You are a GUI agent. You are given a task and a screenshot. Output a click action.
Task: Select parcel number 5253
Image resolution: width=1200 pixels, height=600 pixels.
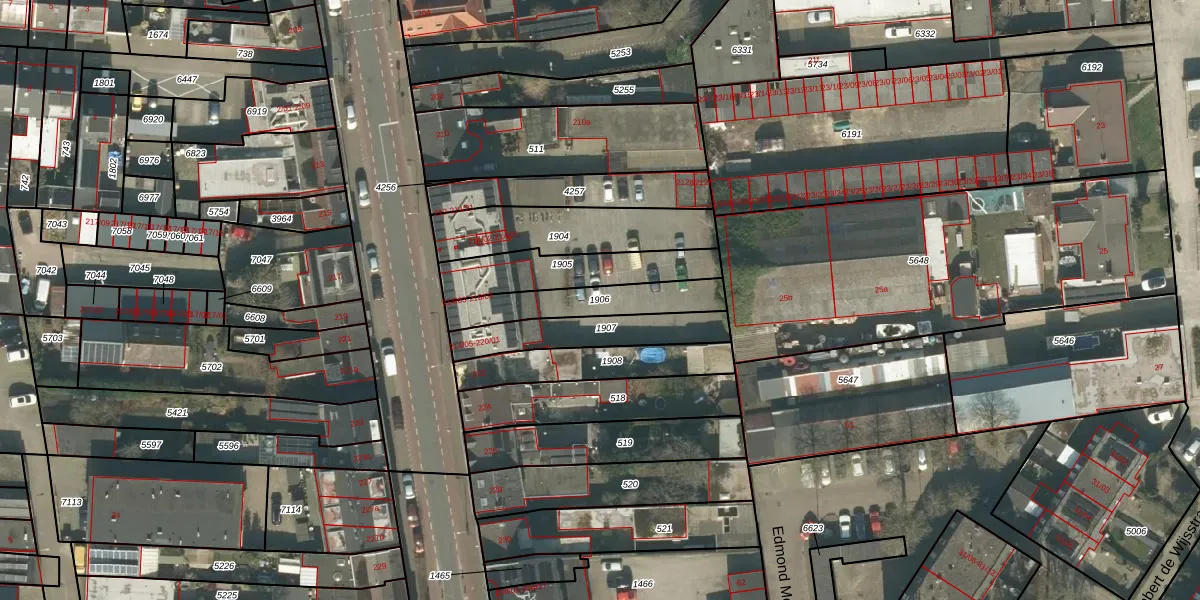click(621, 53)
